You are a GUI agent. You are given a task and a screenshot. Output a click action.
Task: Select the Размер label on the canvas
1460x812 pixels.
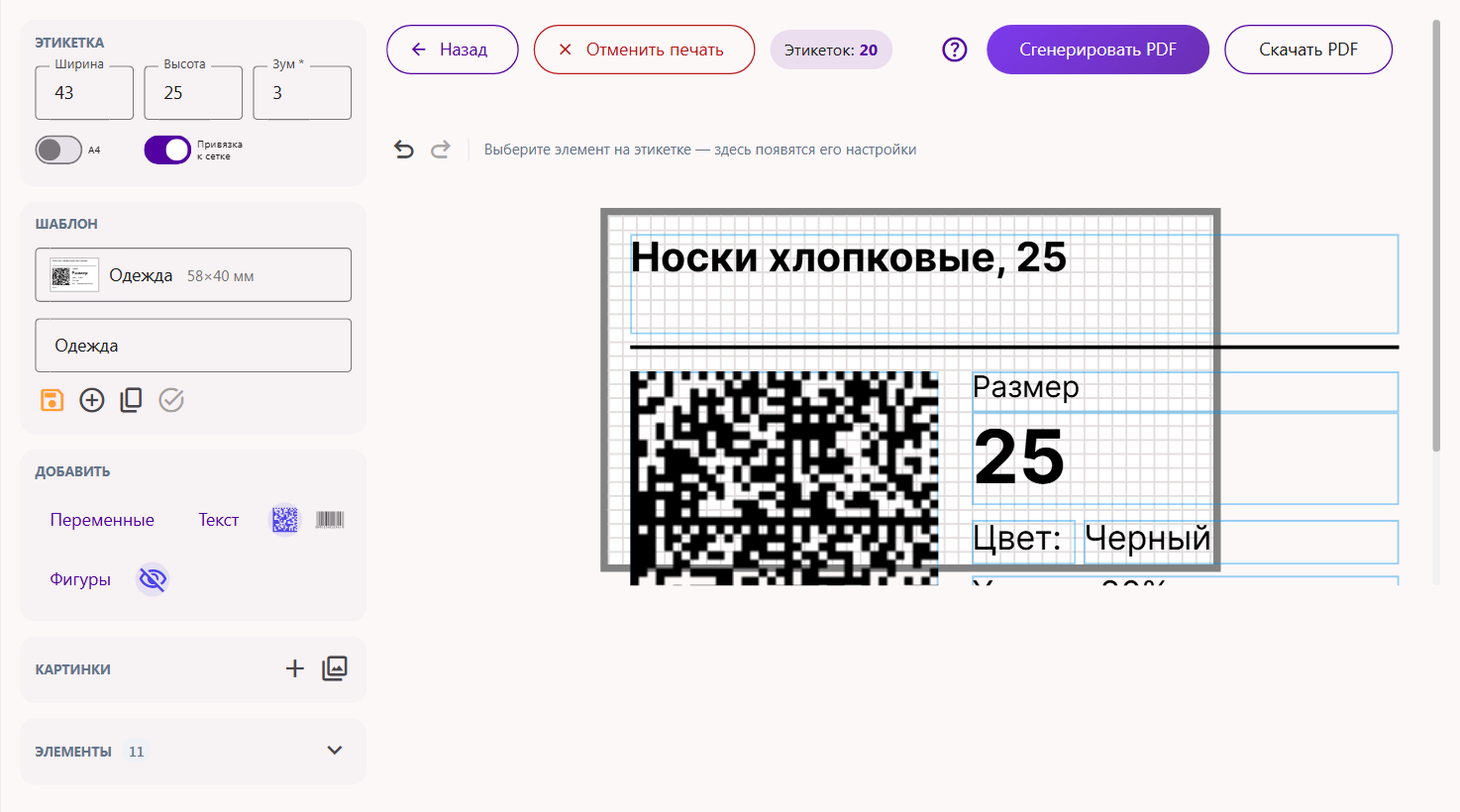coord(1025,387)
